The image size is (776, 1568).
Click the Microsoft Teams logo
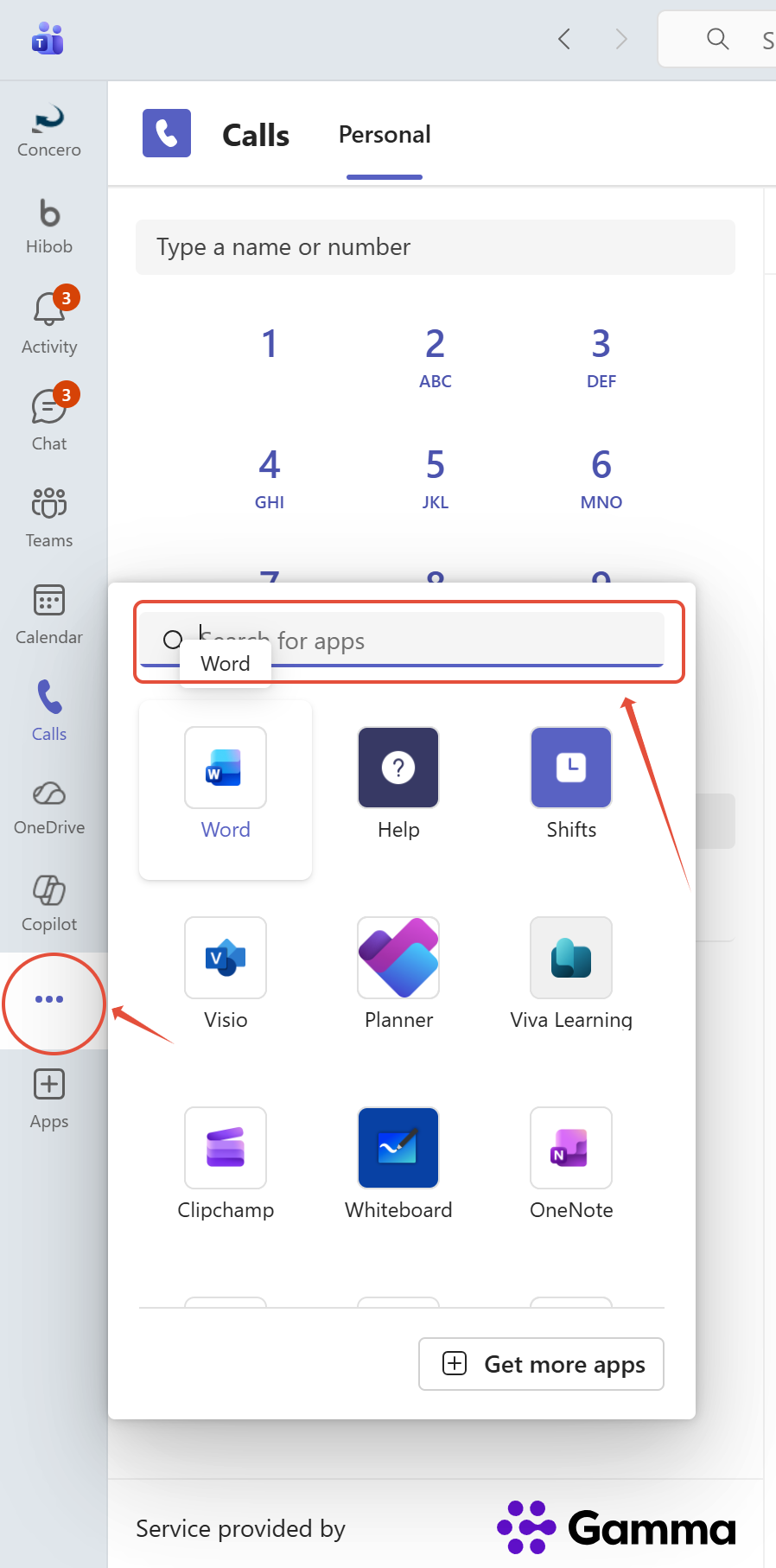(x=48, y=40)
